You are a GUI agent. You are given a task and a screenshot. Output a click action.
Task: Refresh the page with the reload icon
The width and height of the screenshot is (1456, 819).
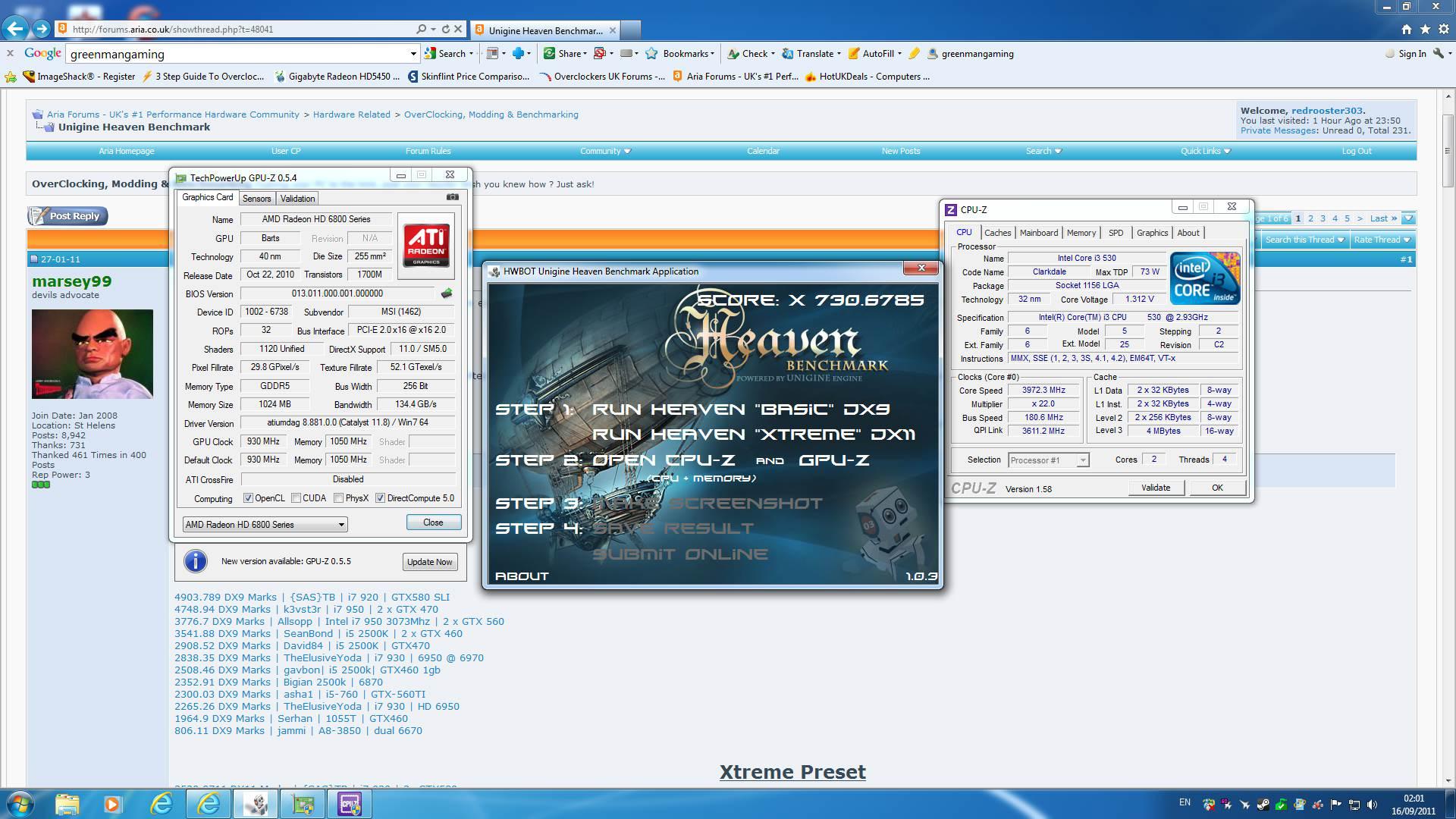(x=445, y=30)
